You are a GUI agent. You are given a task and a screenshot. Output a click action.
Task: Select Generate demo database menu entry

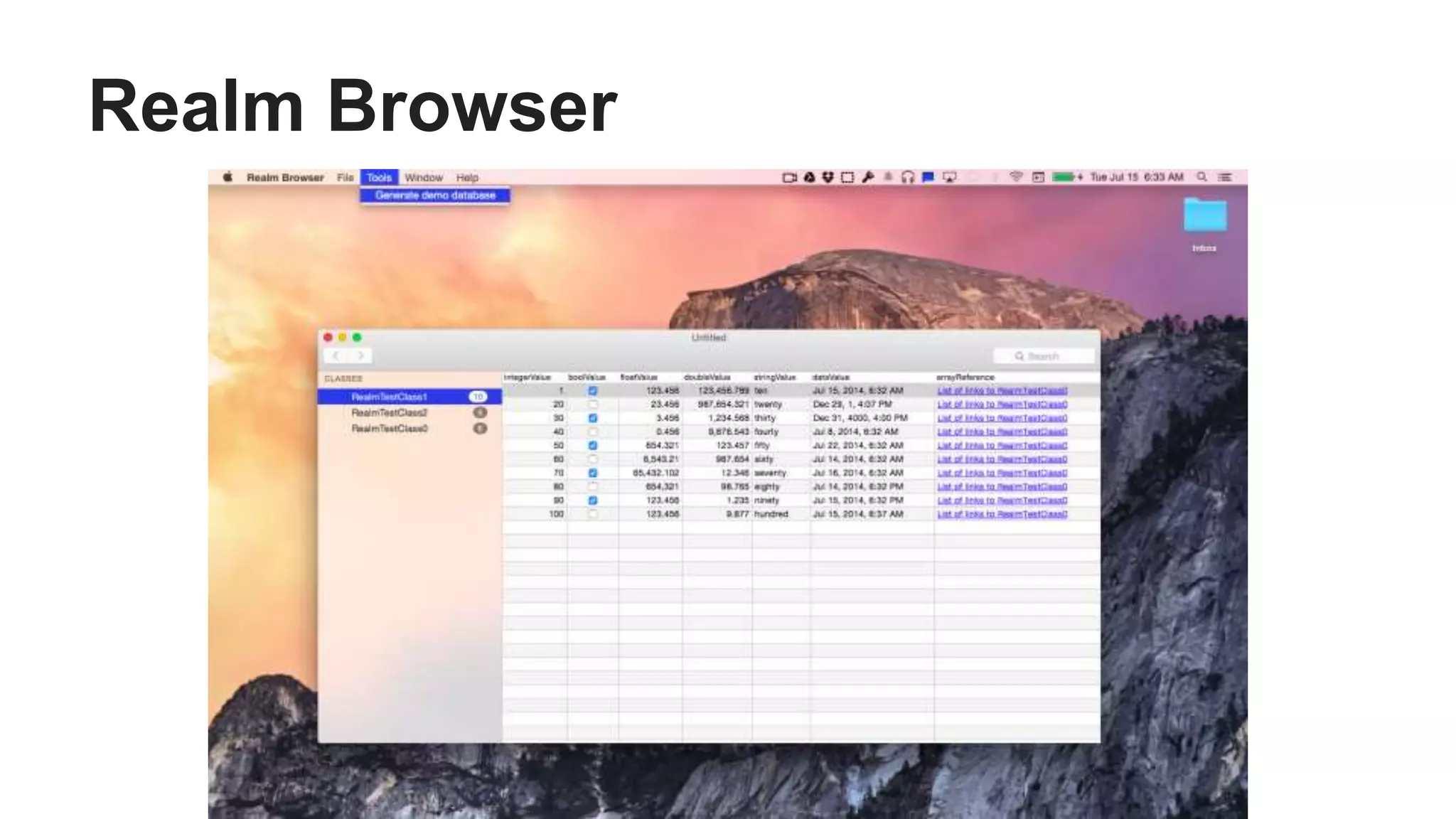(x=435, y=195)
